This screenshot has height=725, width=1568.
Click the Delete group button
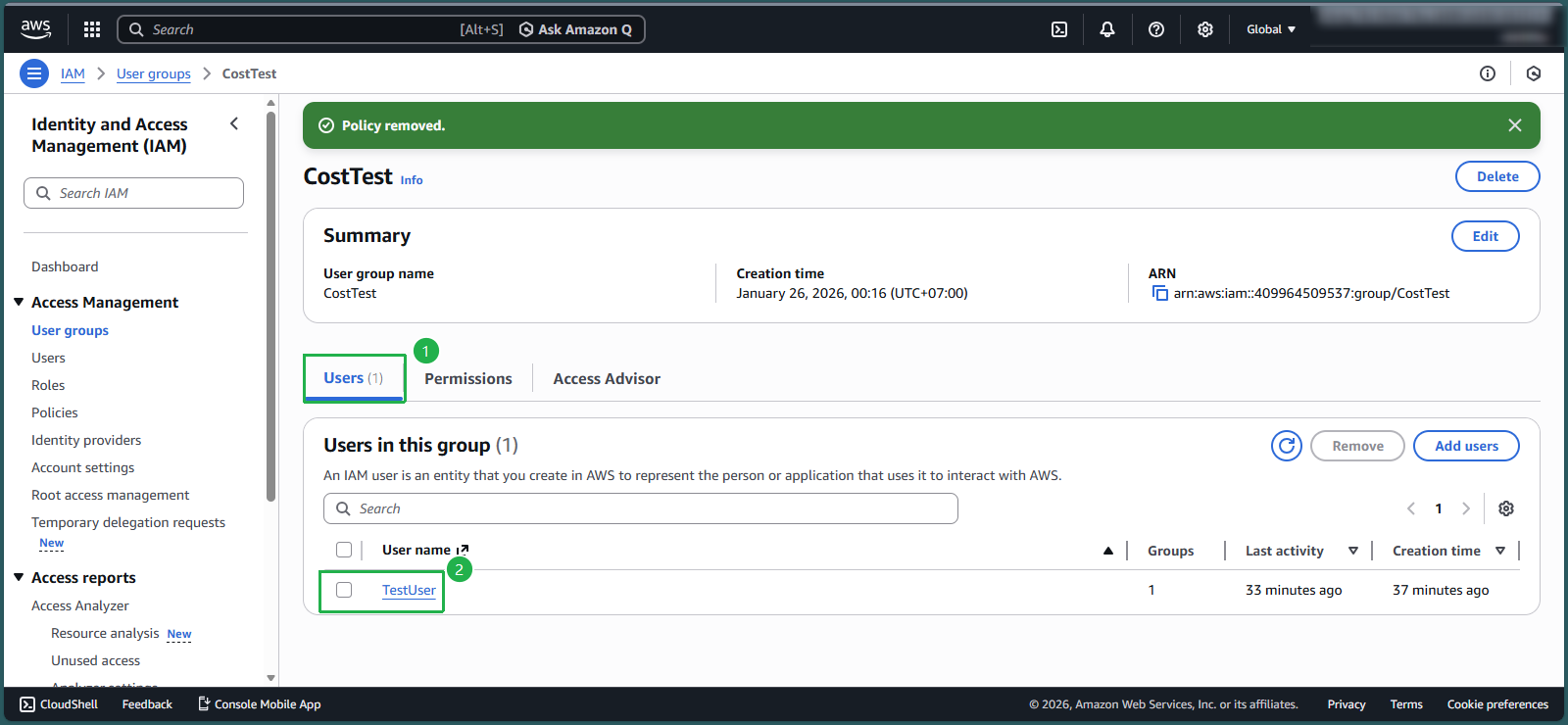(1497, 176)
